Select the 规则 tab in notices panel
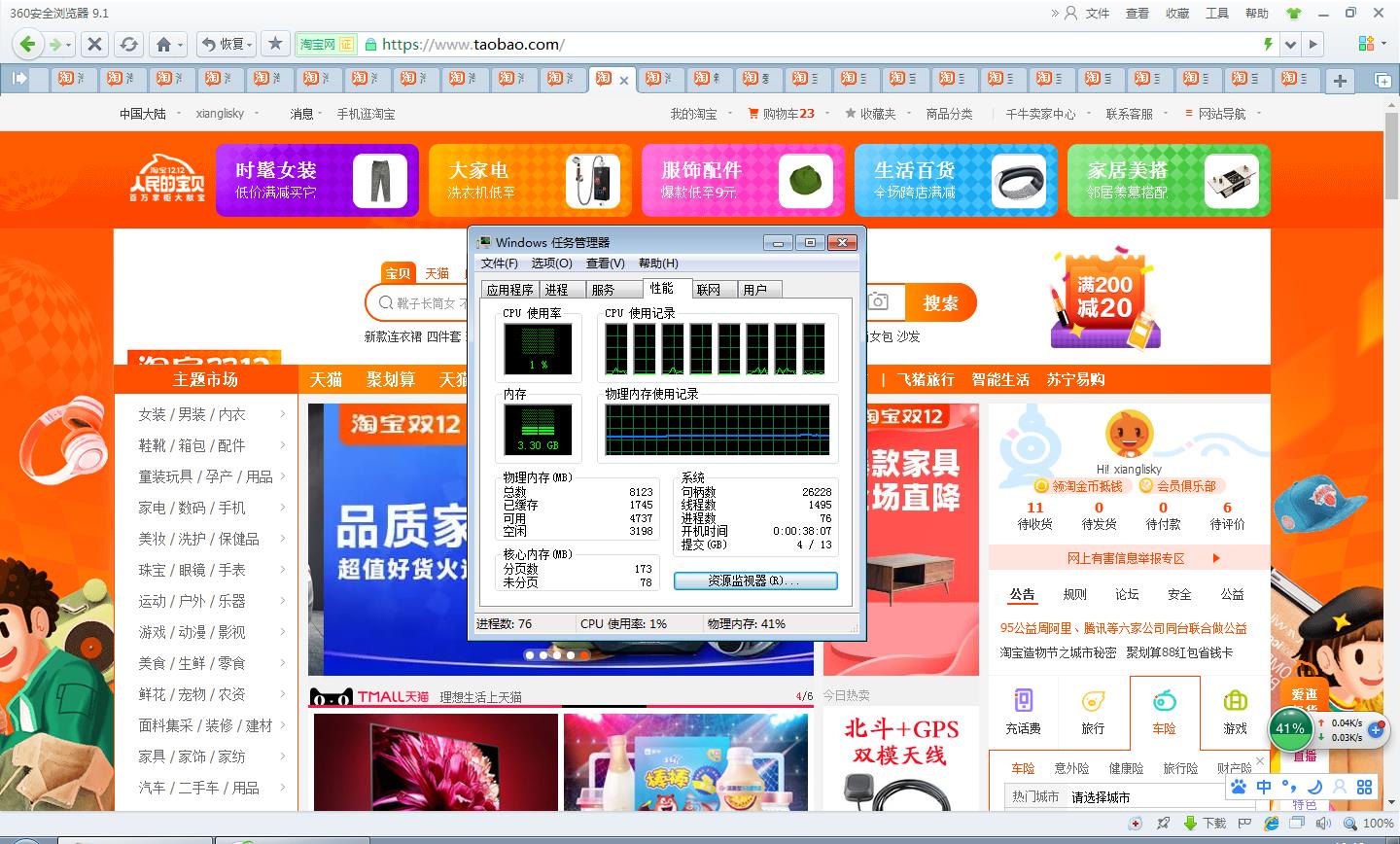 (x=1075, y=594)
